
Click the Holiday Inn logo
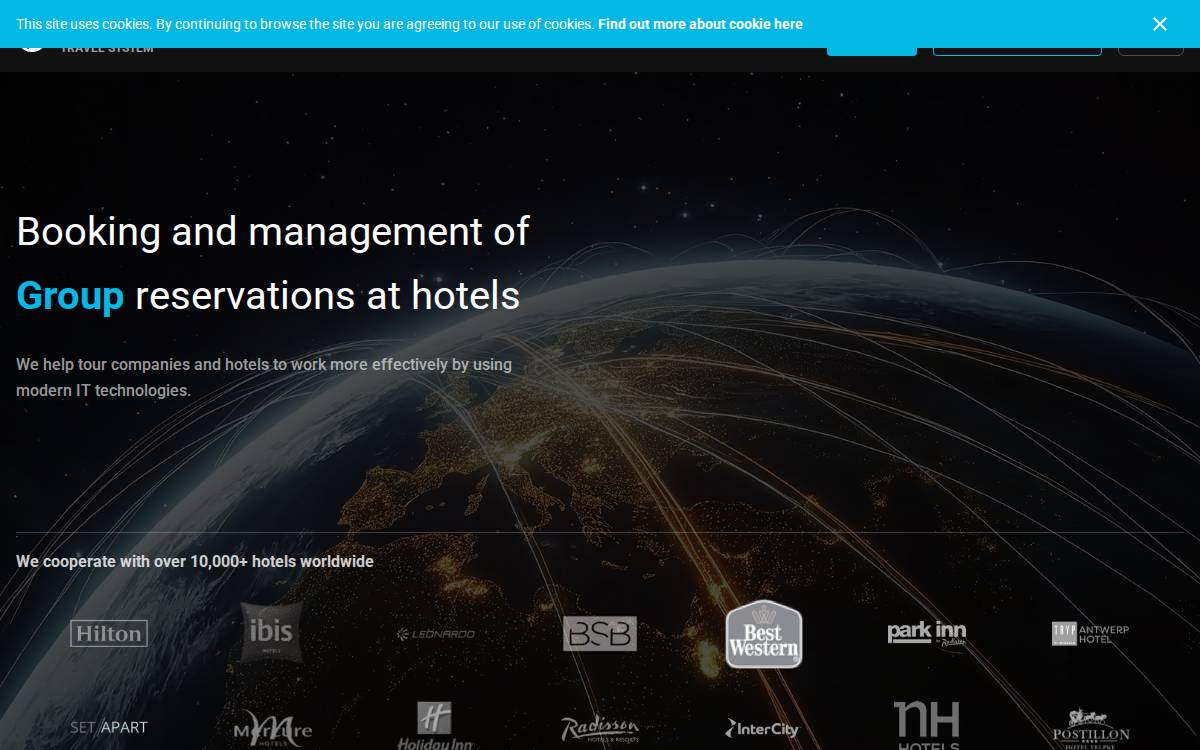[435, 727]
